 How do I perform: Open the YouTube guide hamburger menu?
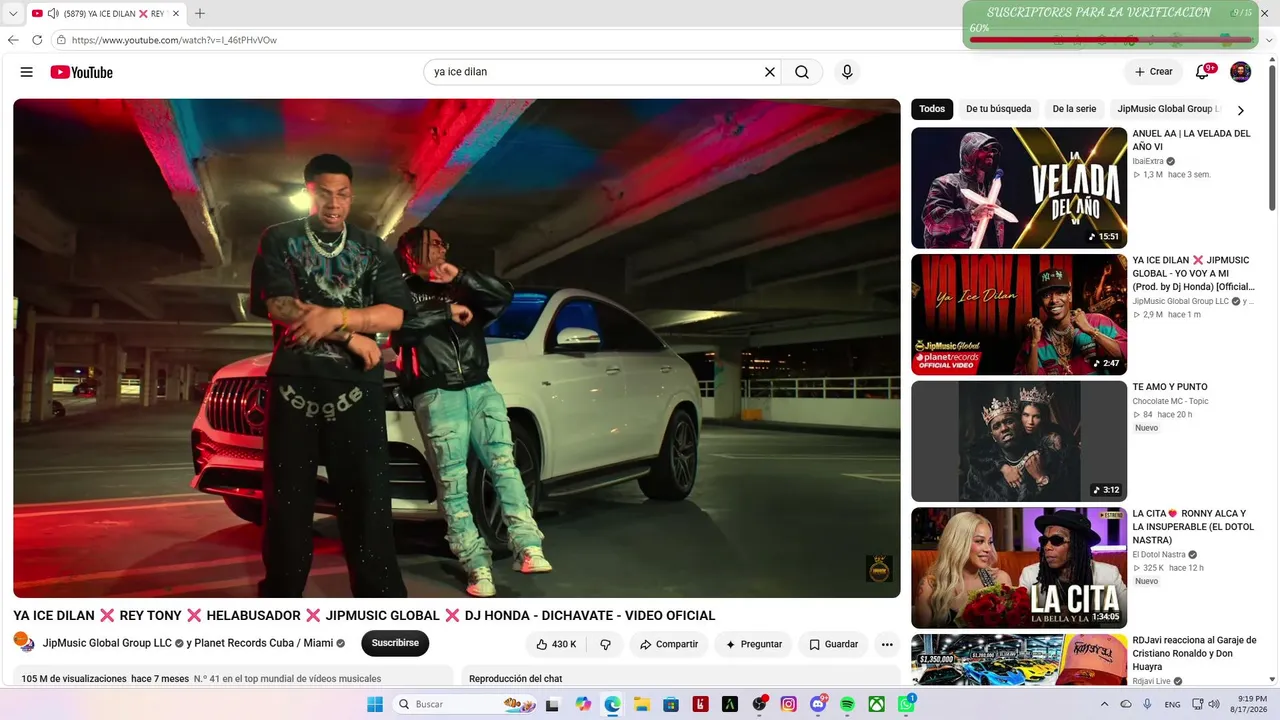tap(27, 72)
